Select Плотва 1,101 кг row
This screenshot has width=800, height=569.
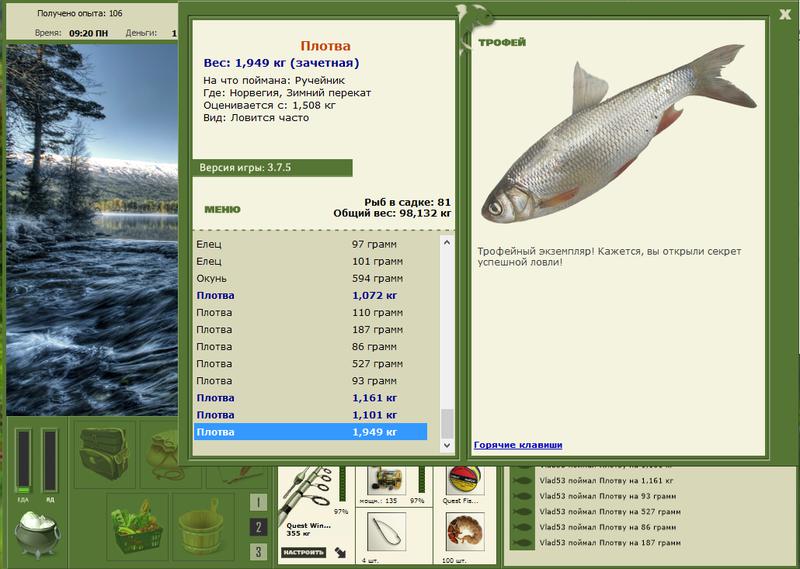pyautogui.click(x=311, y=415)
